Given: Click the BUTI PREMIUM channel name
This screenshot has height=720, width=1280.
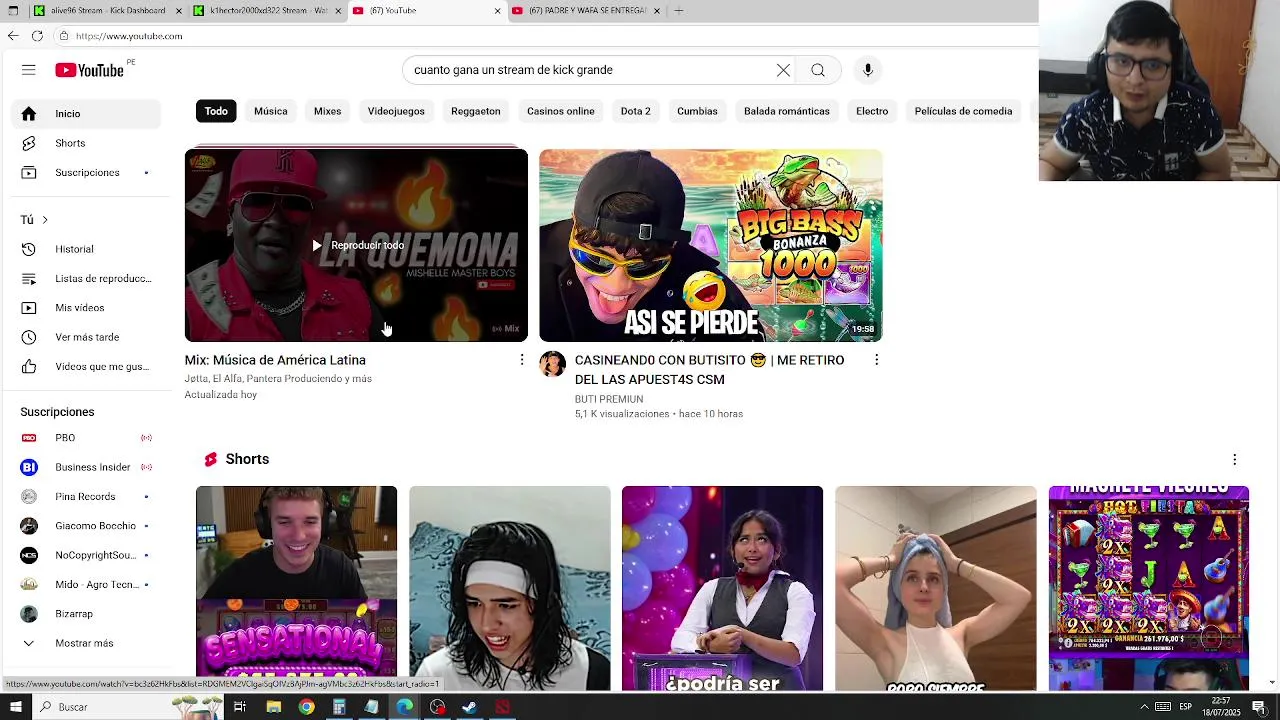Looking at the screenshot, I should 608,399.
